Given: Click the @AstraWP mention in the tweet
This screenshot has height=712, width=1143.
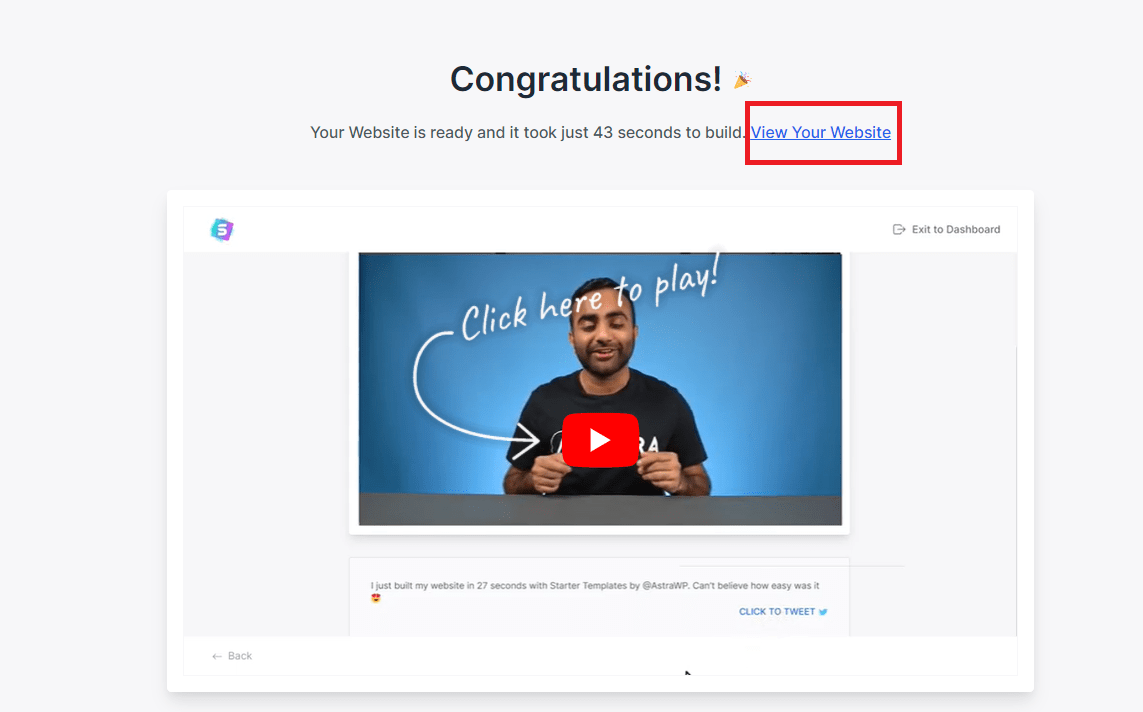Looking at the screenshot, I should click(x=665, y=585).
